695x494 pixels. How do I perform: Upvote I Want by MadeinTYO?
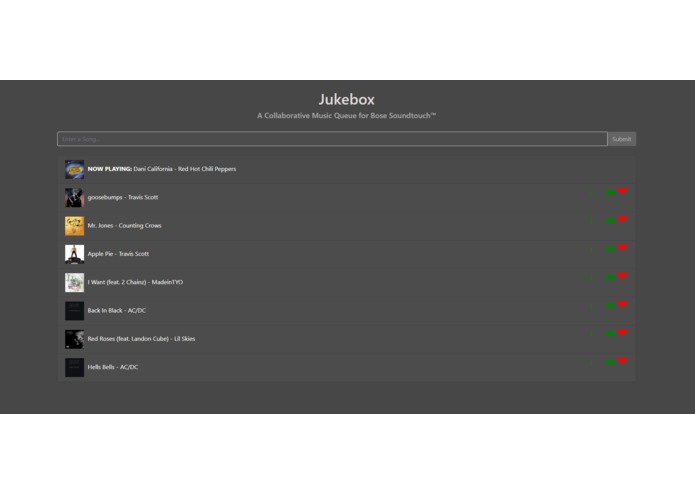pyautogui.click(x=610, y=277)
